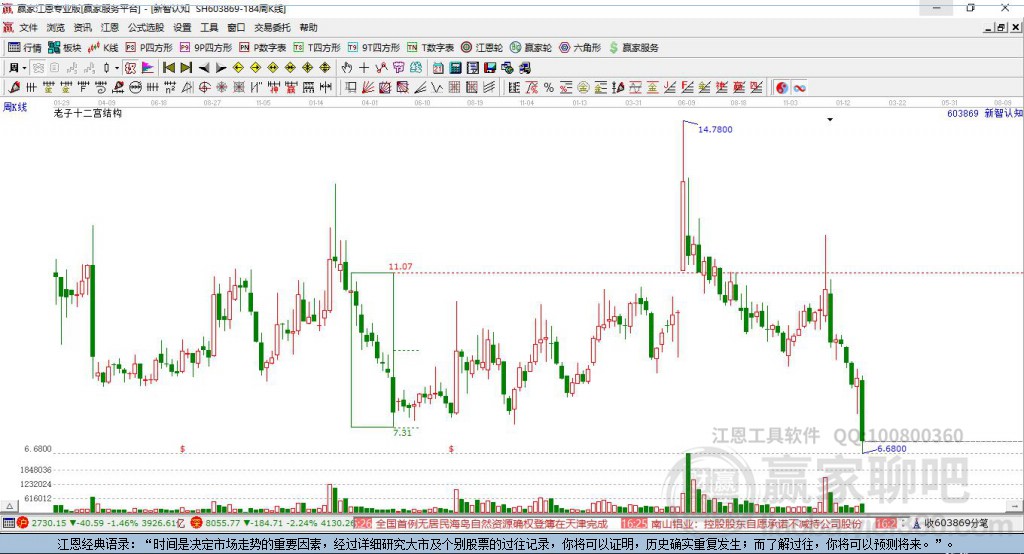
Task: Select the percent sign drawing tool
Action: pyautogui.click(x=549, y=88)
